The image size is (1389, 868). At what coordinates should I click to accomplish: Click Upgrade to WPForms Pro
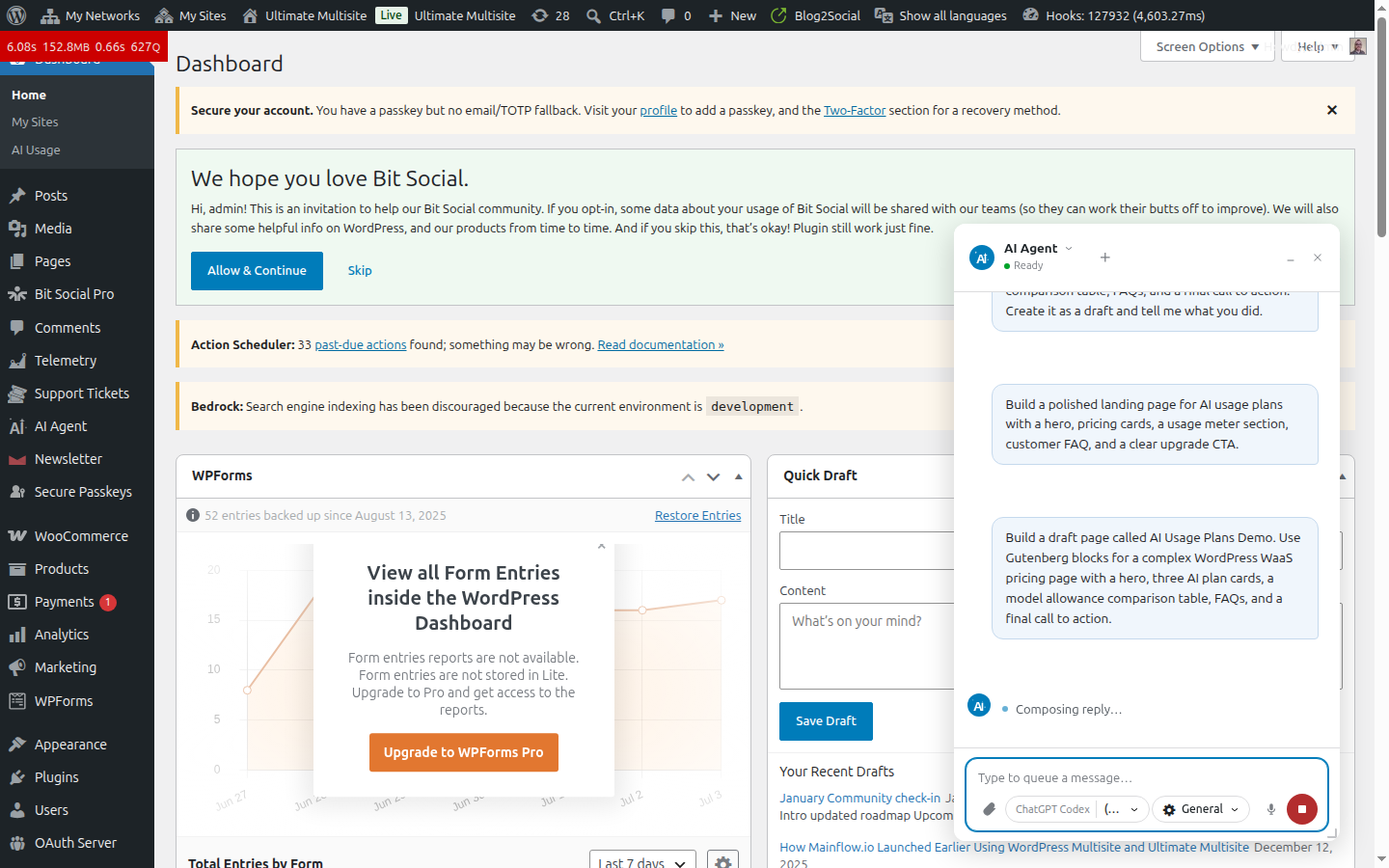click(x=464, y=752)
